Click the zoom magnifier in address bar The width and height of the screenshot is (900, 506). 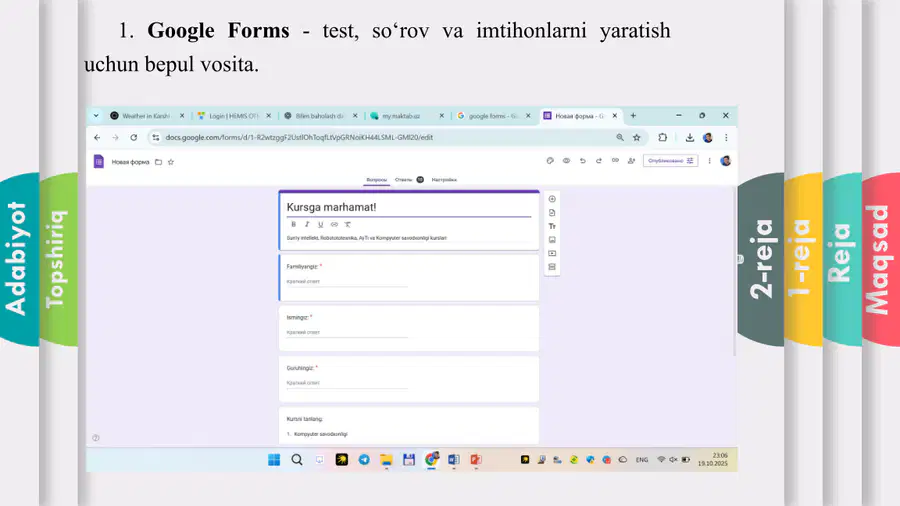(x=620, y=138)
